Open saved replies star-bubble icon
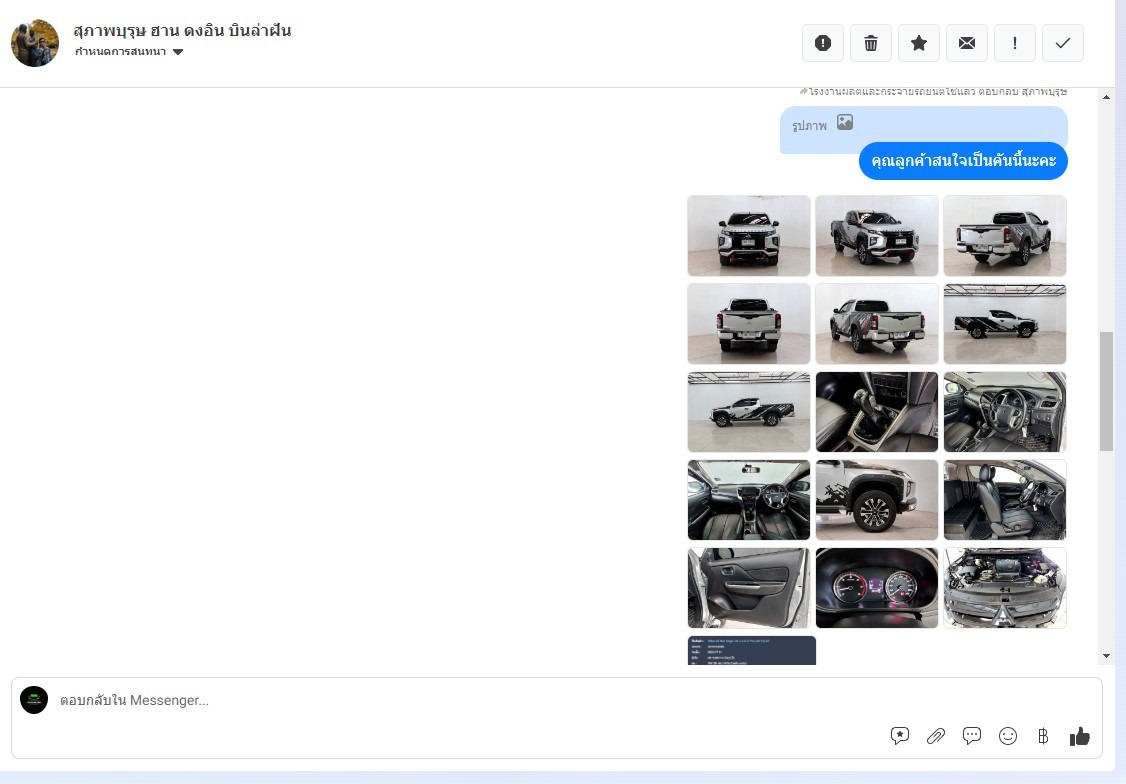This screenshot has height=784, width=1126. [x=900, y=736]
